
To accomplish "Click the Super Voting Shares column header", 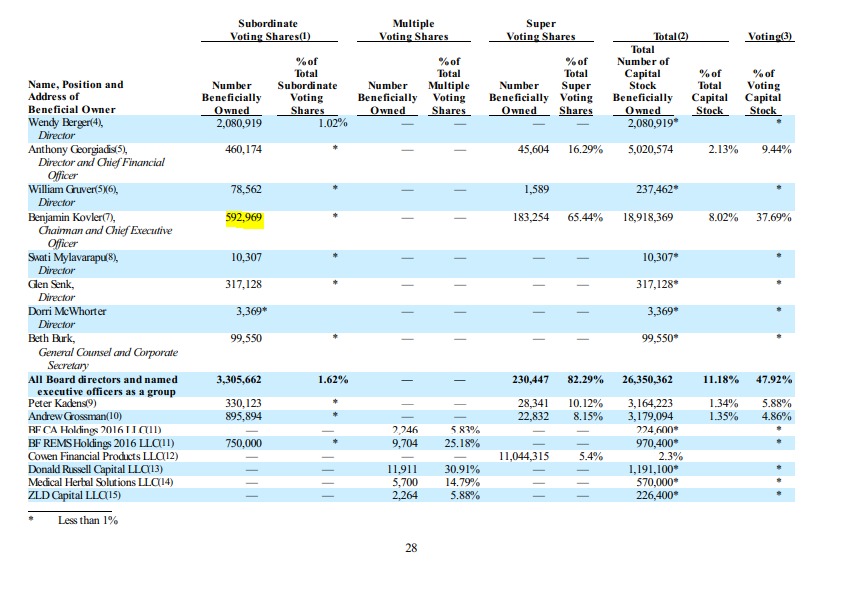I will click(541, 30).
